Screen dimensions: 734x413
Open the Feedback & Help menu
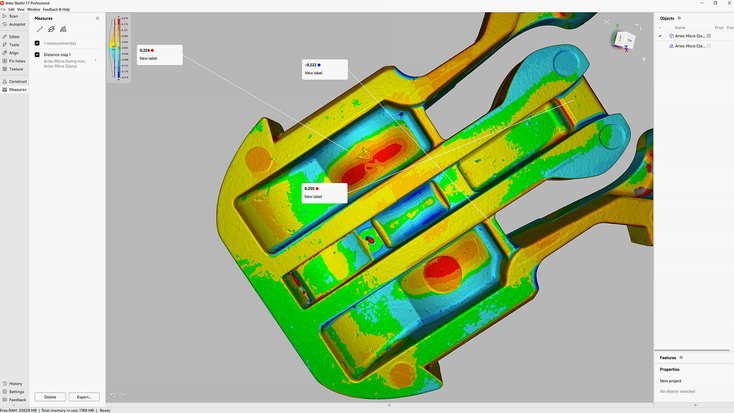click(x=56, y=9)
